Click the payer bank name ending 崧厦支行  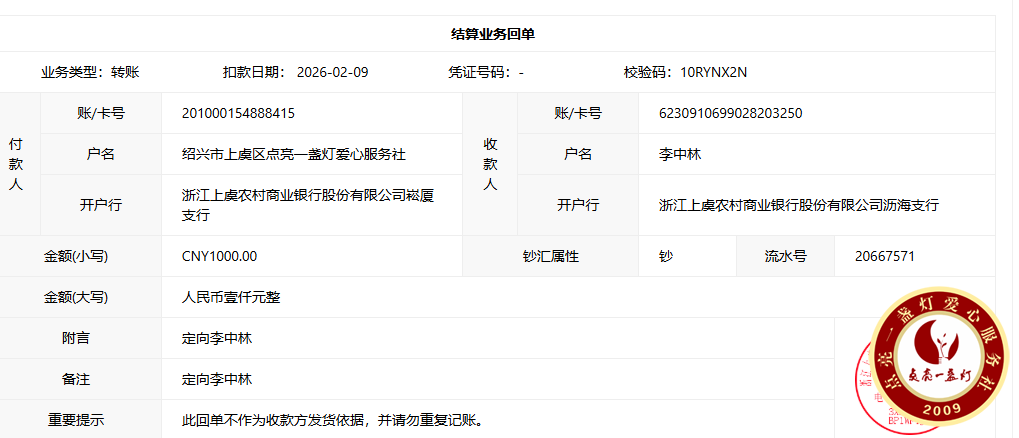point(307,205)
